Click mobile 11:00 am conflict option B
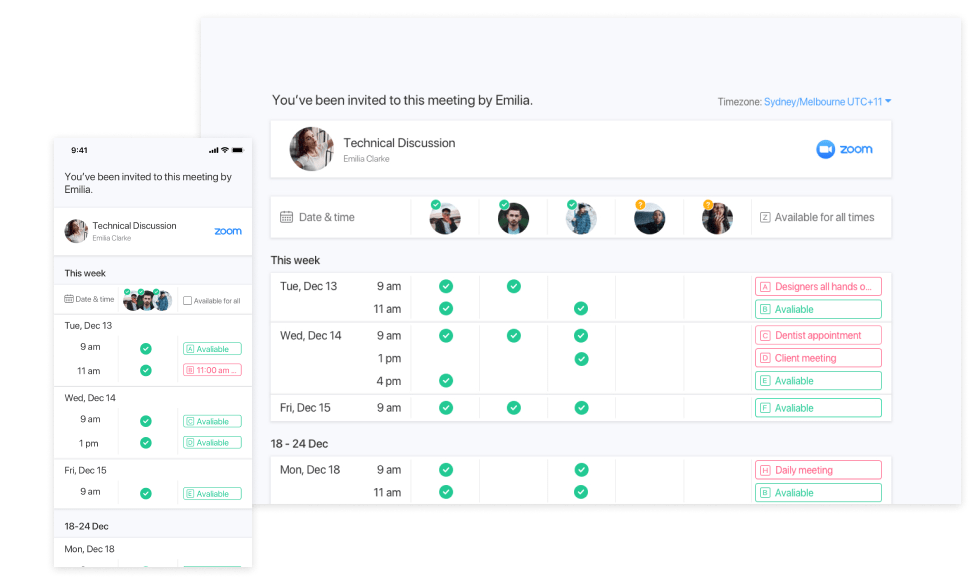This screenshot has height=578, width=970. pyautogui.click(x=212, y=370)
